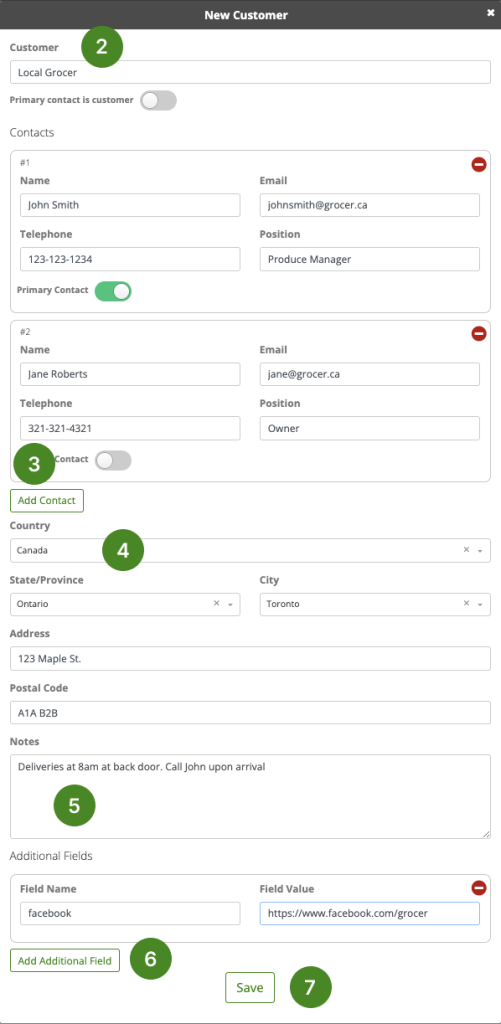Screen dimensions: 501x1024
Task: Toggle Primary contact is customer switch
Action: pyautogui.click(x=158, y=101)
